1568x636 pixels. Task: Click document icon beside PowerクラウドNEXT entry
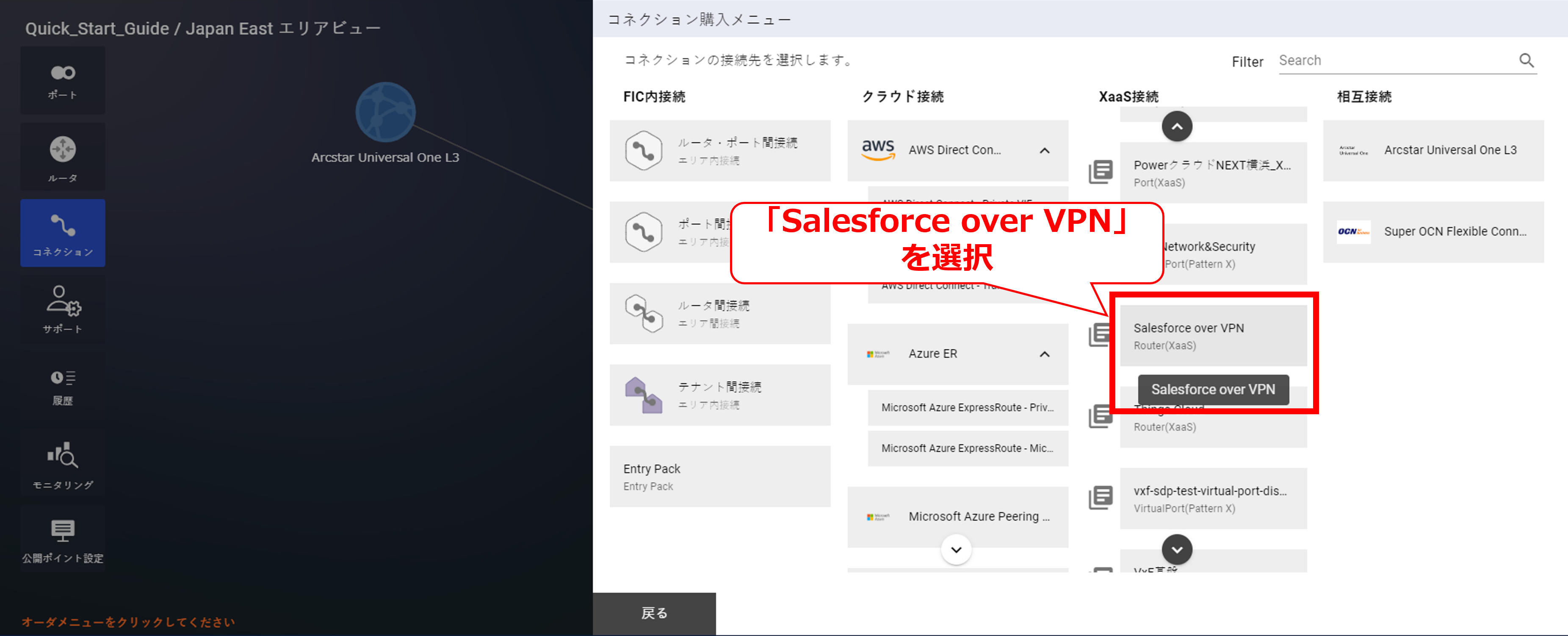click(1101, 172)
